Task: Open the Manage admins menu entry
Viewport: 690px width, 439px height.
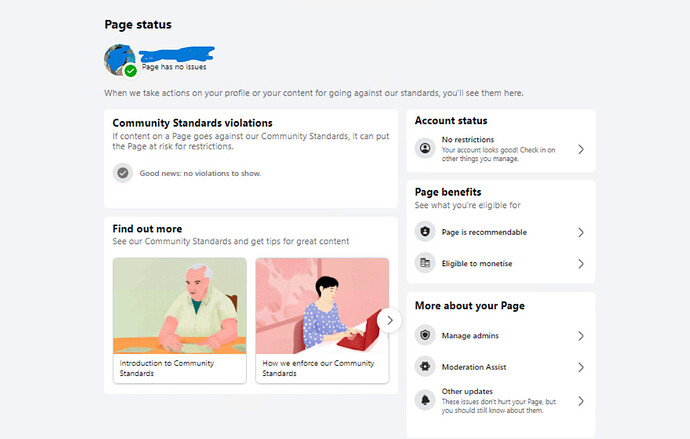Action: pyautogui.click(x=470, y=336)
